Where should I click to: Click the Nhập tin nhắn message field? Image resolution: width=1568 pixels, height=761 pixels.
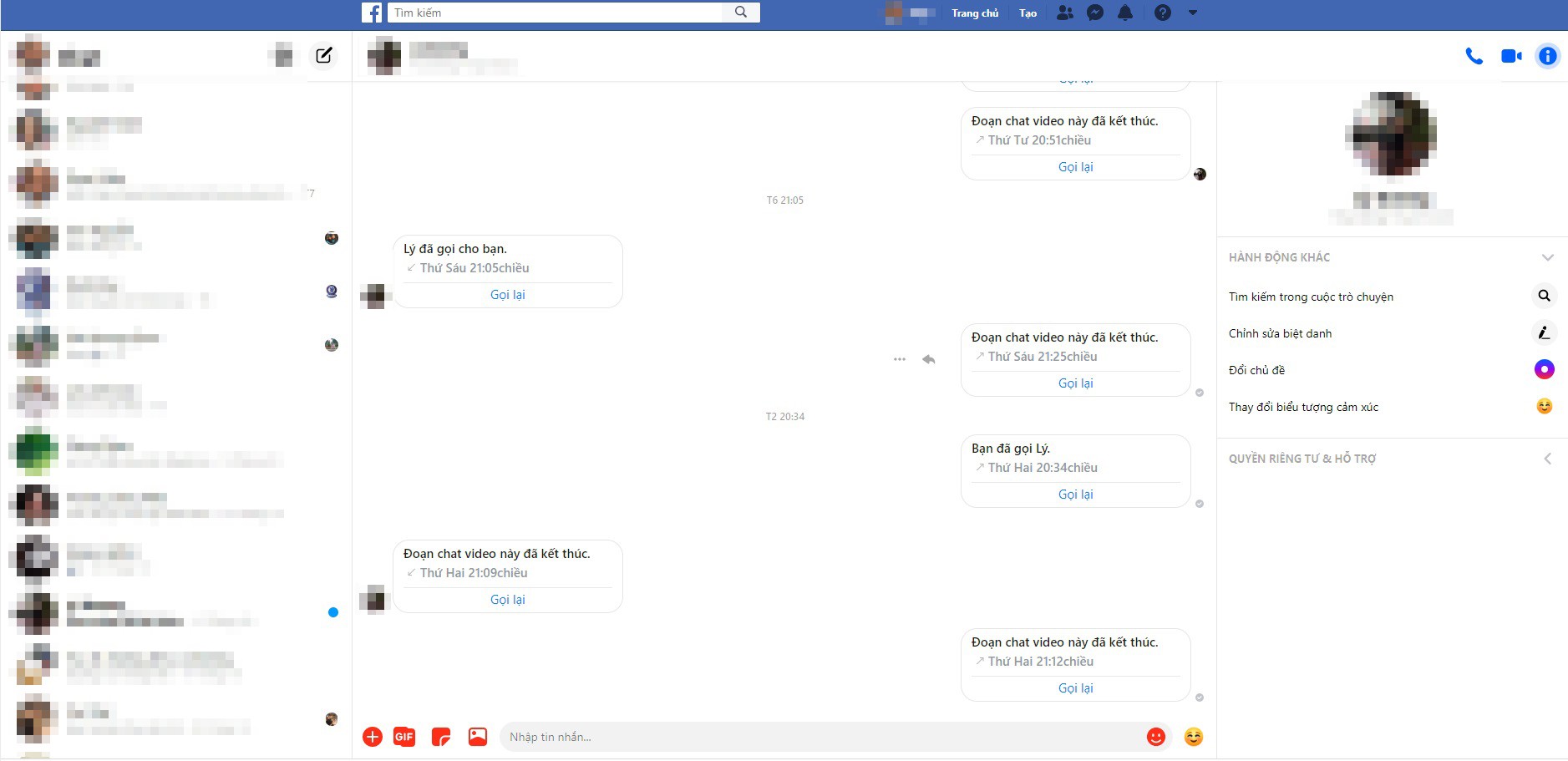tap(823, 737)
